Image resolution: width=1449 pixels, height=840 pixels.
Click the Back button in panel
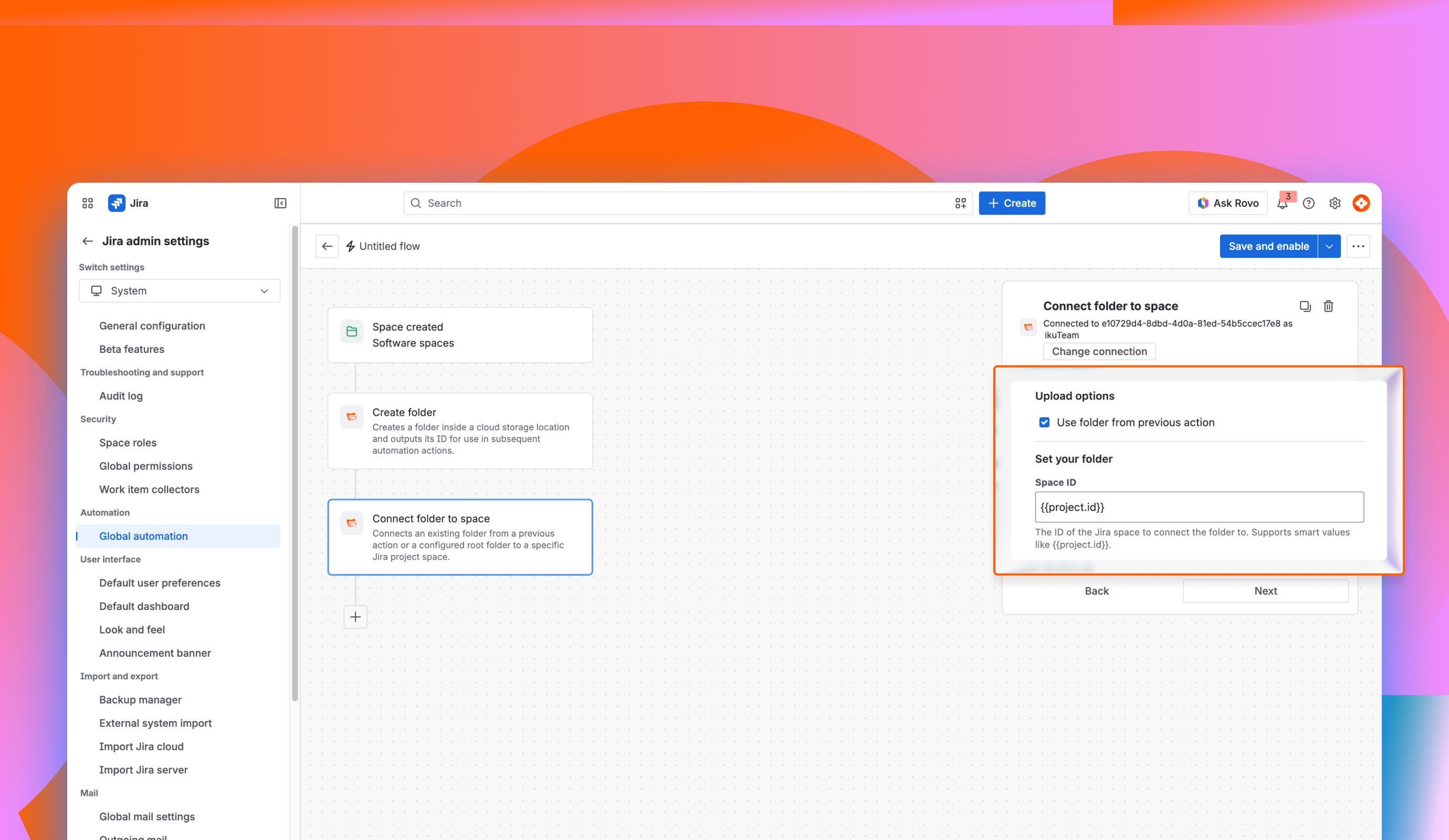(1097, 591)
